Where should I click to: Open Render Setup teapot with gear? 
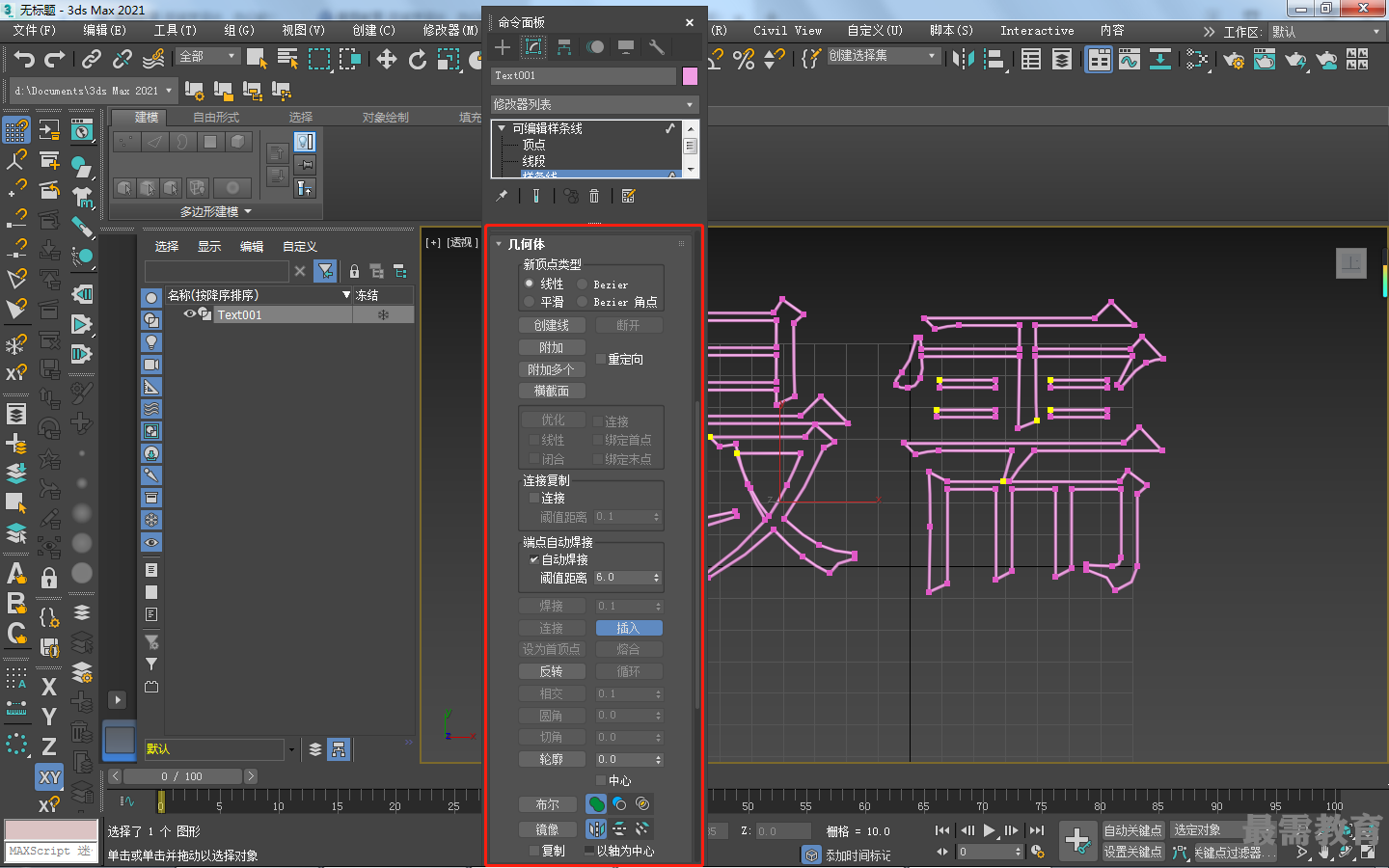pos(1234,60)
